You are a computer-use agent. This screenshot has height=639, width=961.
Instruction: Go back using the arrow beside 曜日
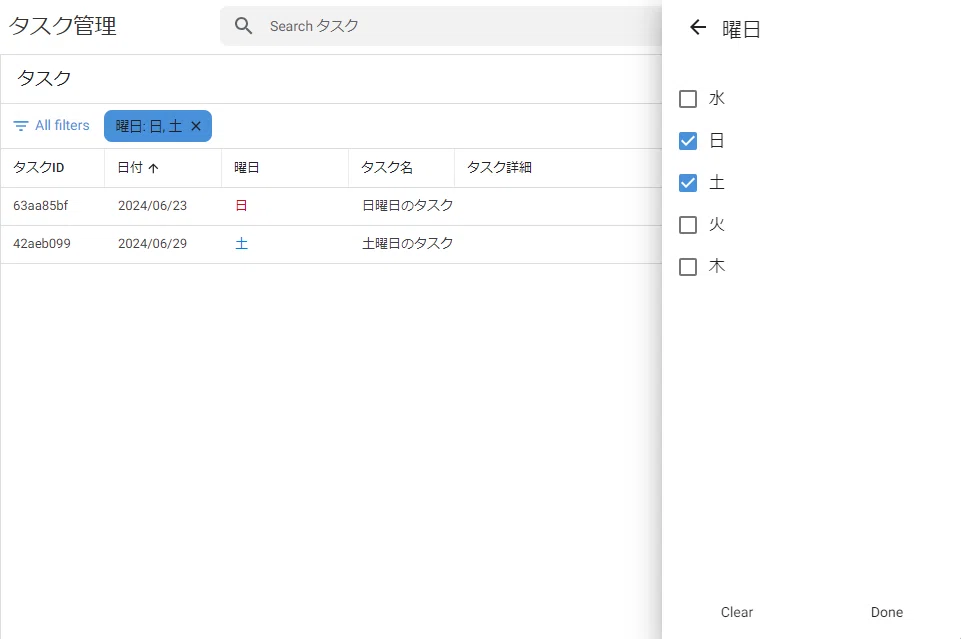[698, 27]
